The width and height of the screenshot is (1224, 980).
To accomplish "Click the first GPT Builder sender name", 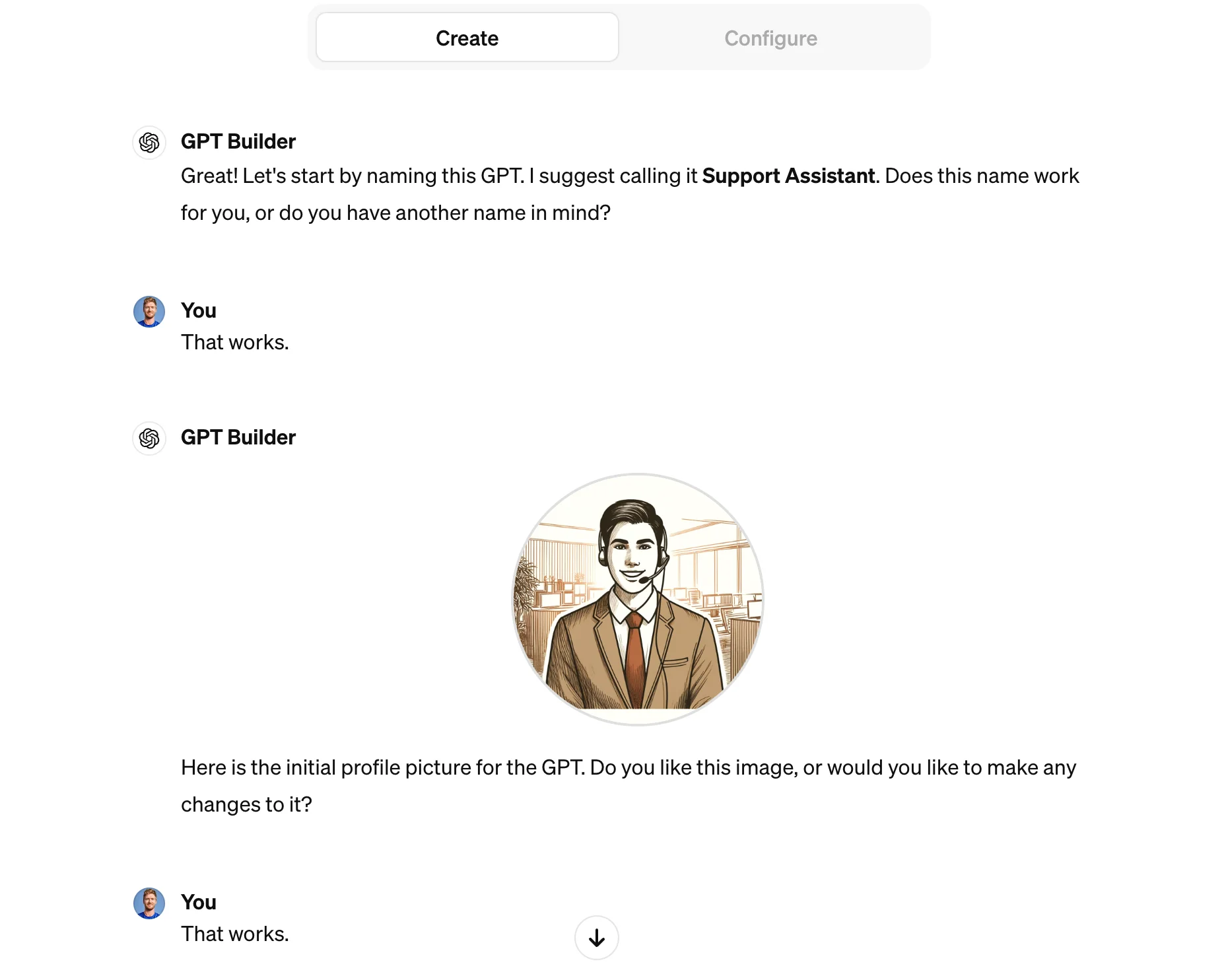I will pos(238,141).
